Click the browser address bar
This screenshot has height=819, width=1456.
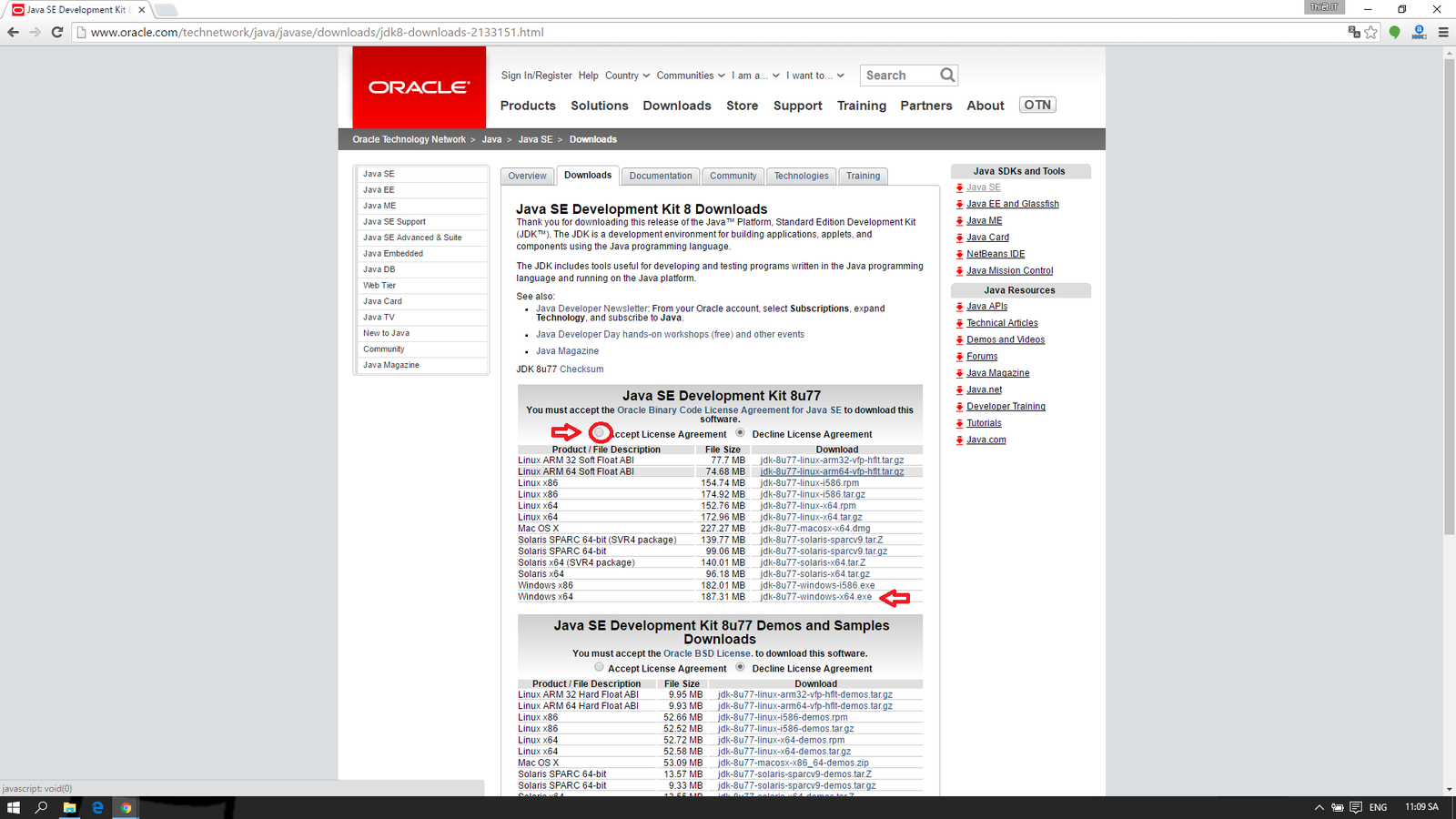coord(710,32)
